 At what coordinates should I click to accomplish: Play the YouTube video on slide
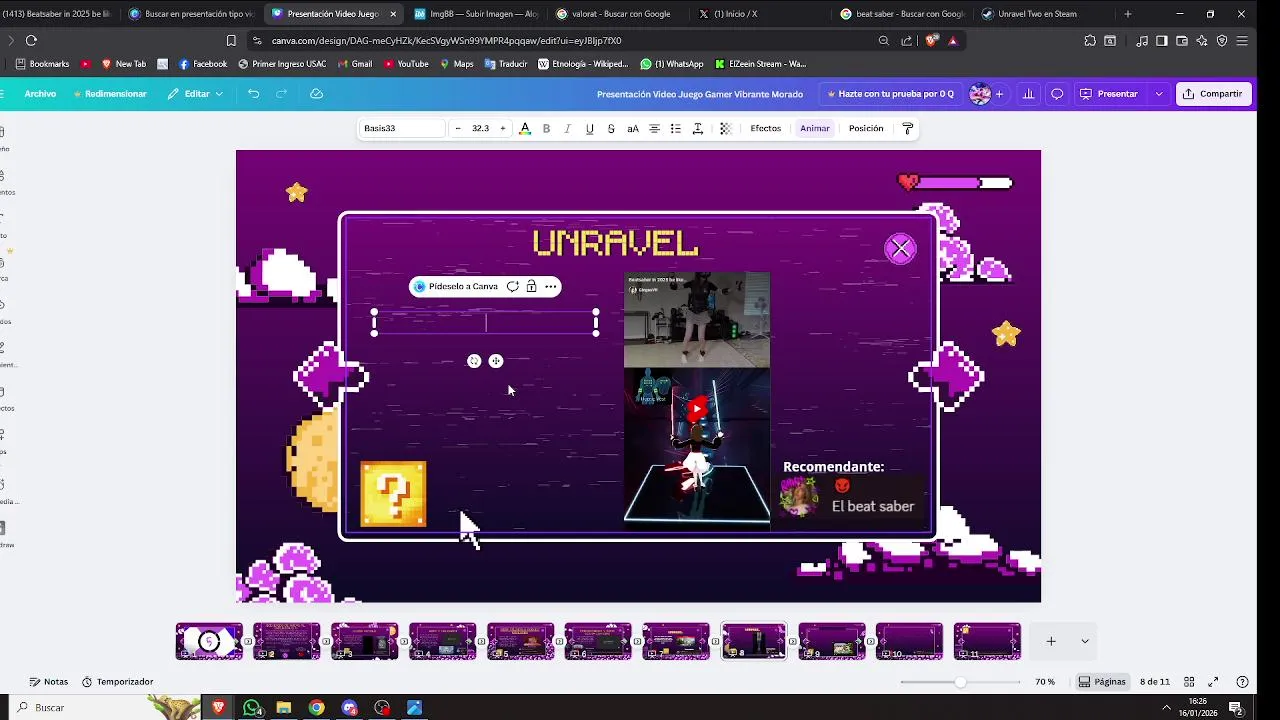pos(697,408)
